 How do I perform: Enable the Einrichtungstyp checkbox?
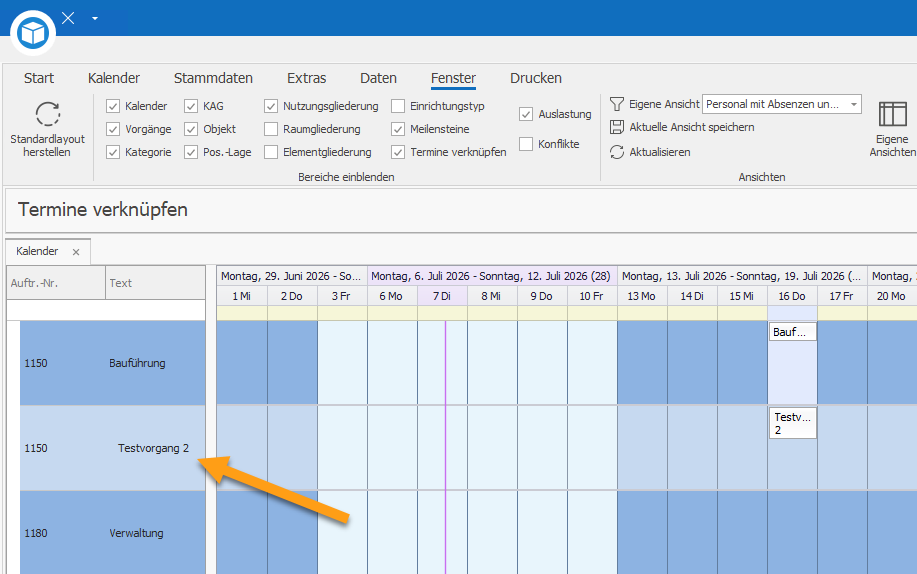pos(398,106)
